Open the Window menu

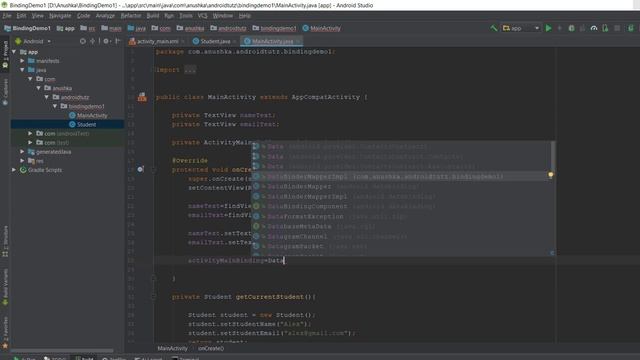(223, 16)
